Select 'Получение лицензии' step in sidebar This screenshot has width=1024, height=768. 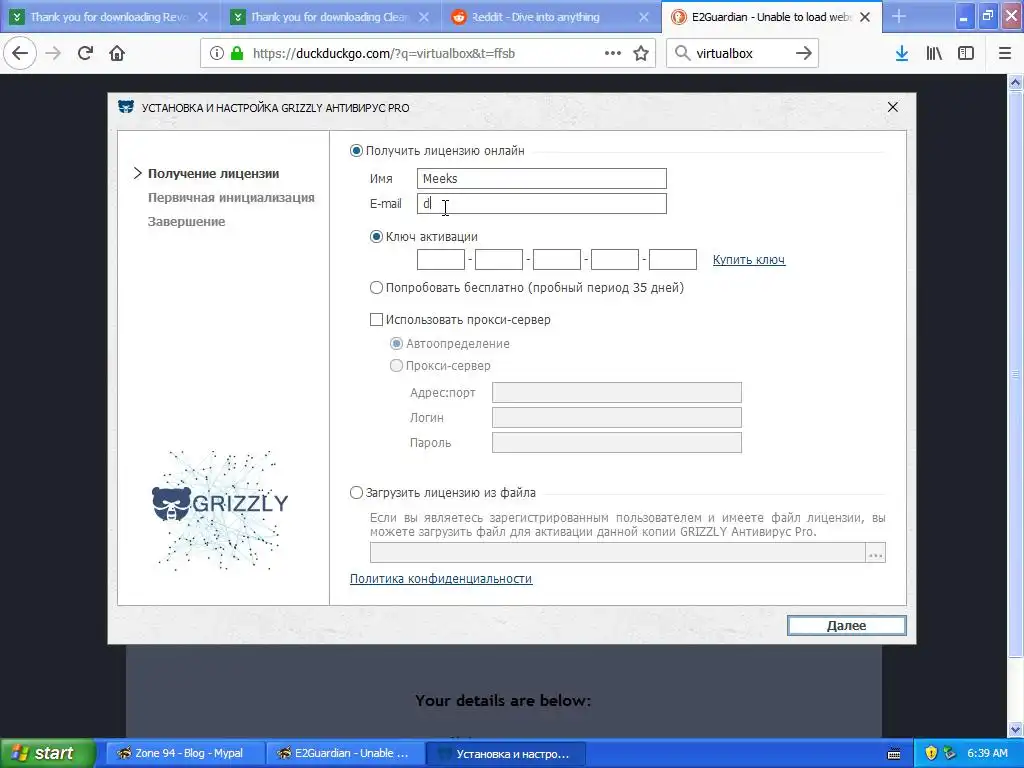click(x=214, y=174)
